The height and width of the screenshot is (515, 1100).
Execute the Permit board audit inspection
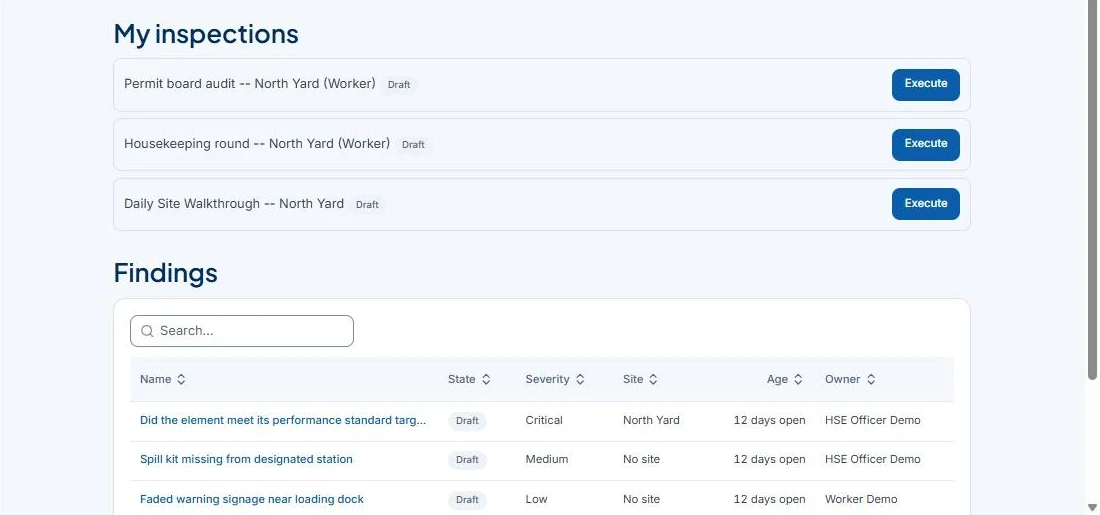[x=925, y=84]
